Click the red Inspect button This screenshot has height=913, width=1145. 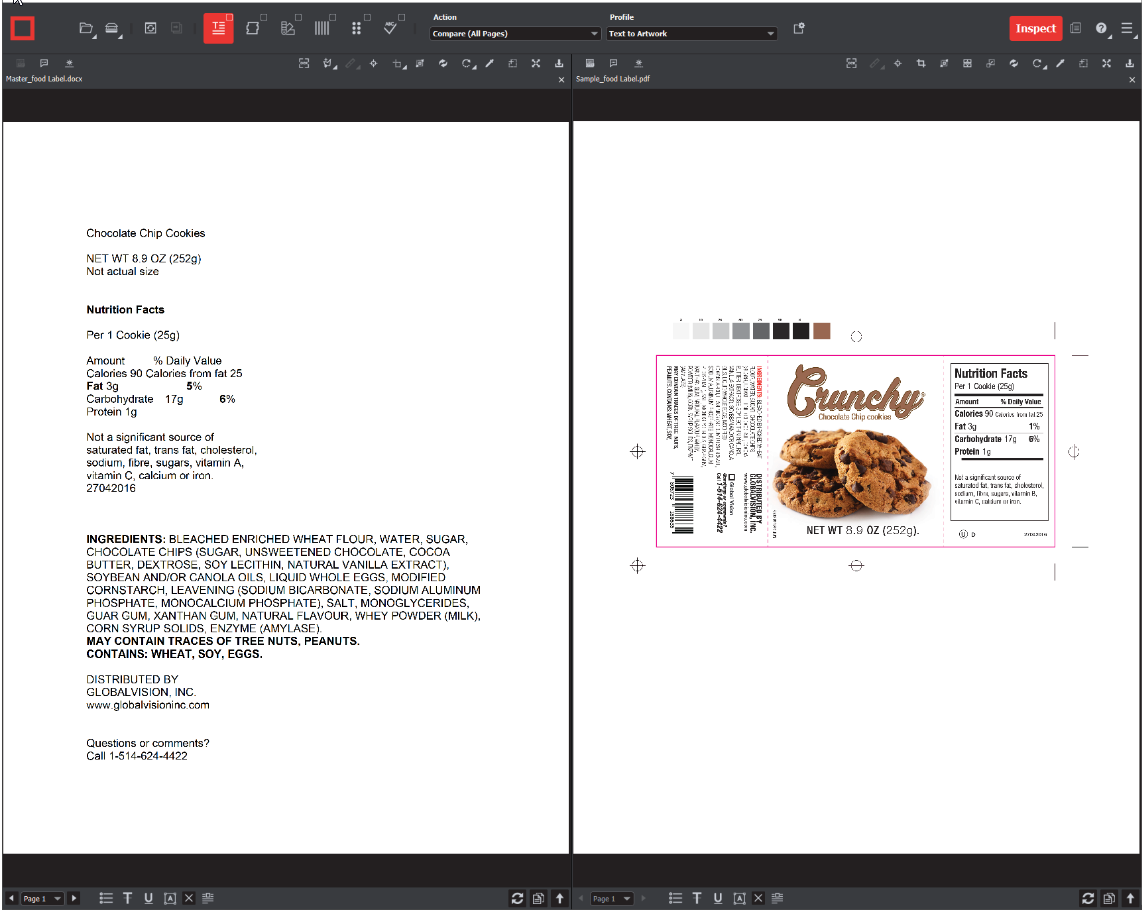[1035, 28]
